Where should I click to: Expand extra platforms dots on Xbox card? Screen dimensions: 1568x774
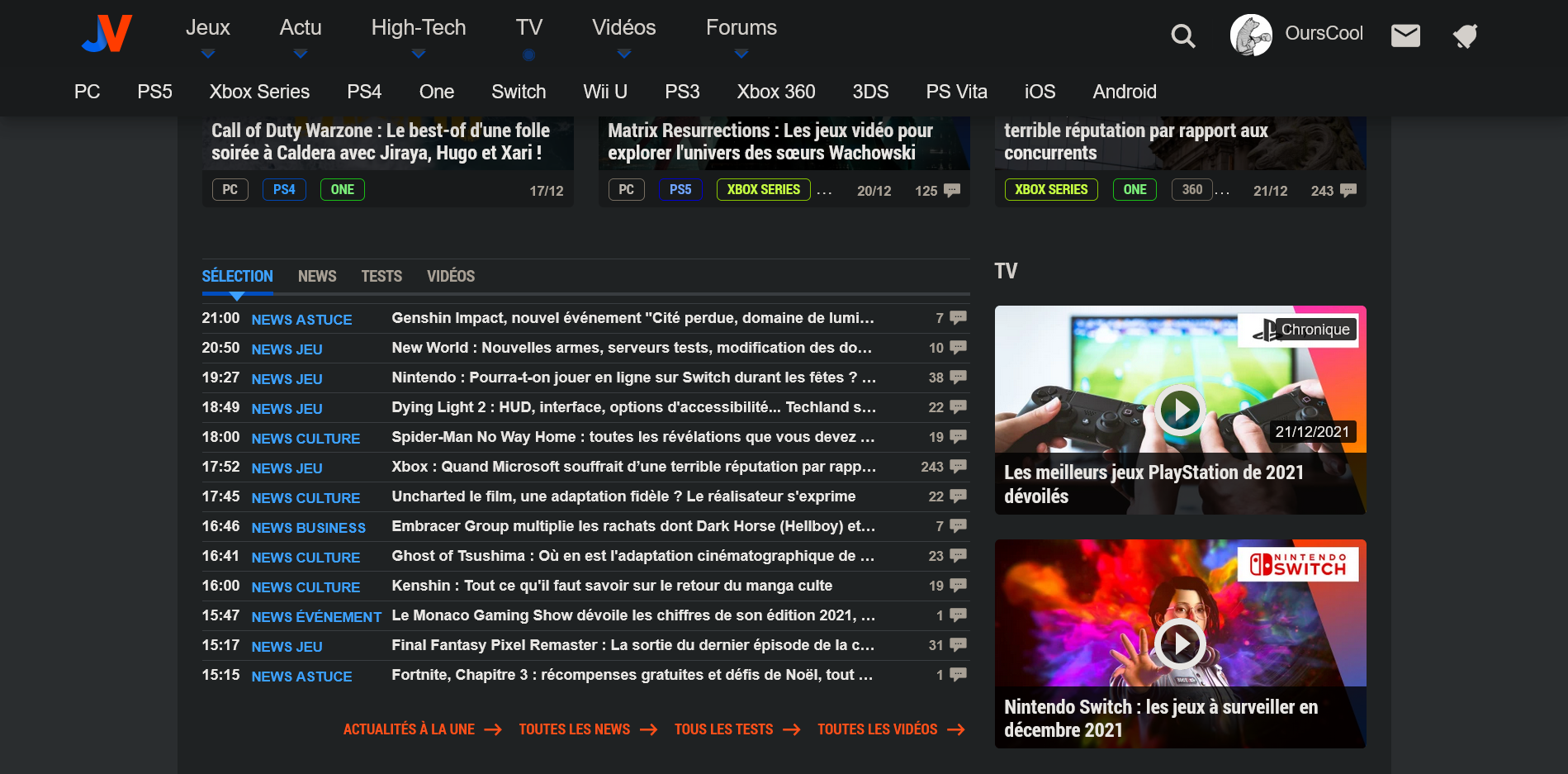pos(1222,192)
